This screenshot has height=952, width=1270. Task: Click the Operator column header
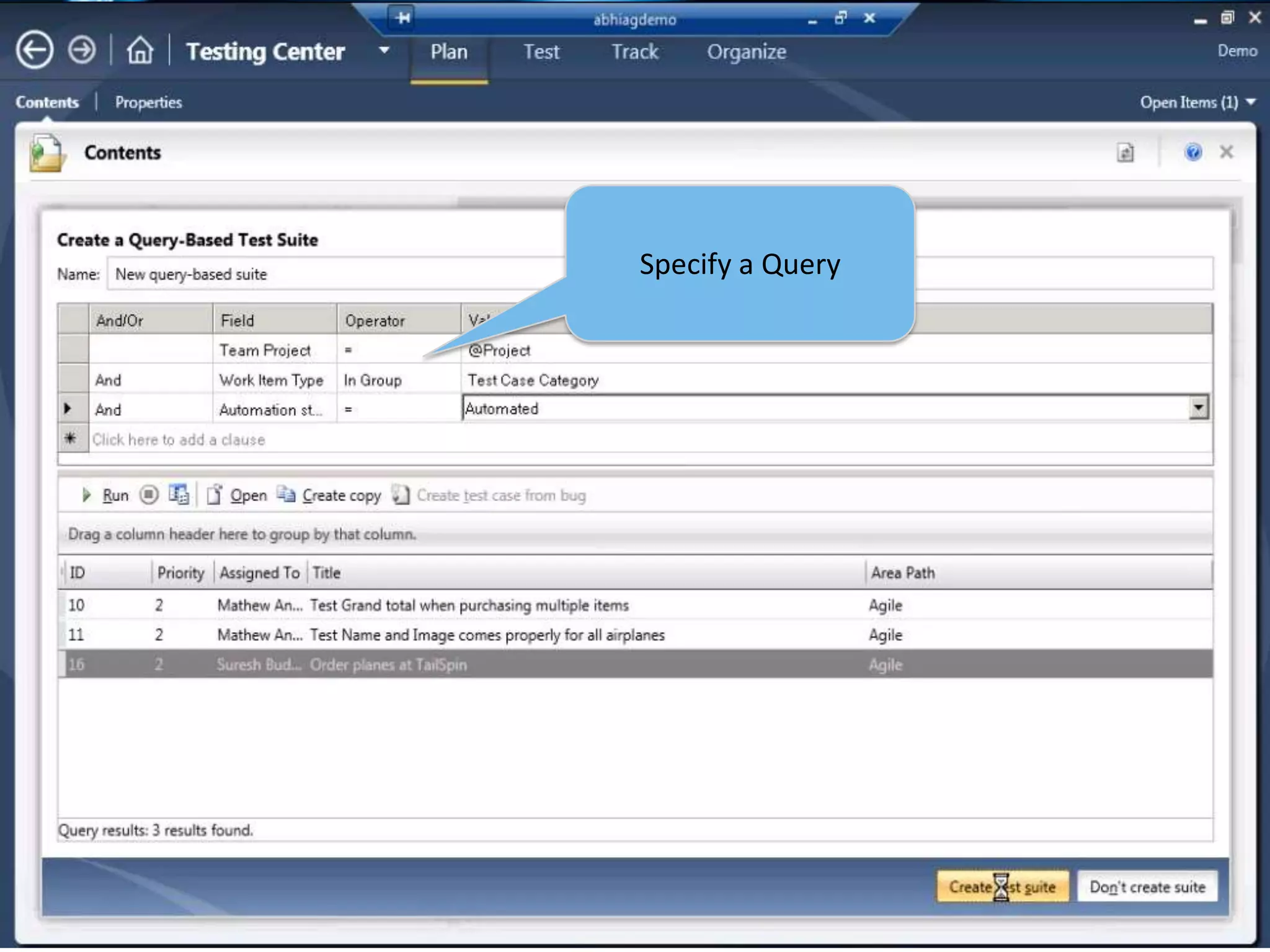click(x=399, y=320)
